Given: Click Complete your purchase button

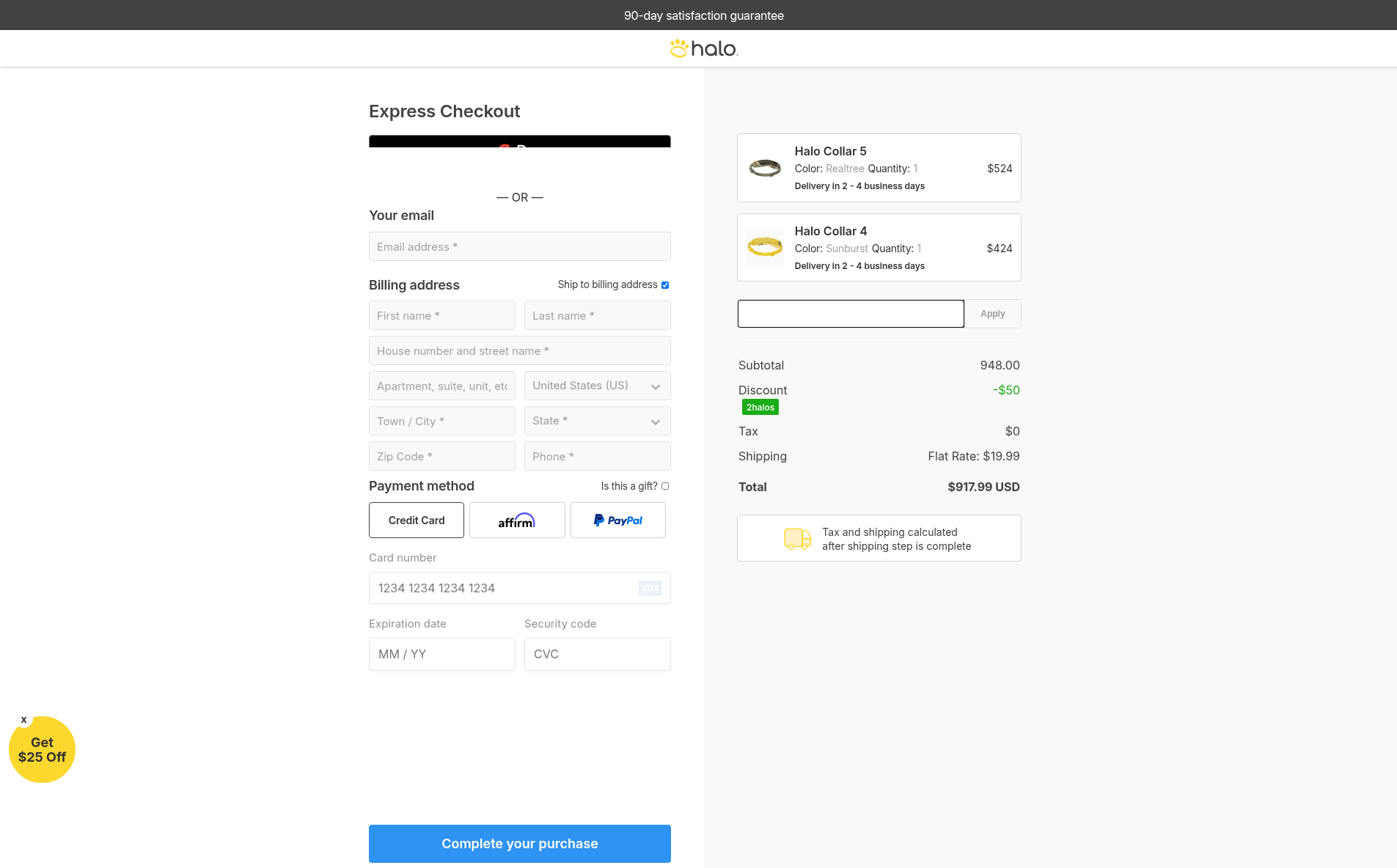Looking at the screenshot, I should [519, 844].
